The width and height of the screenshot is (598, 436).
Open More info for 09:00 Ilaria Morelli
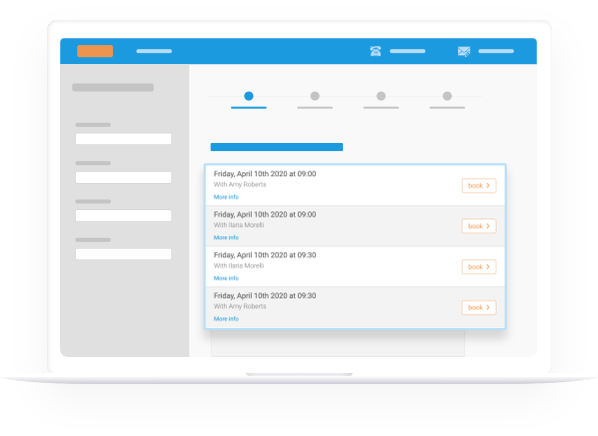(226, 237)
